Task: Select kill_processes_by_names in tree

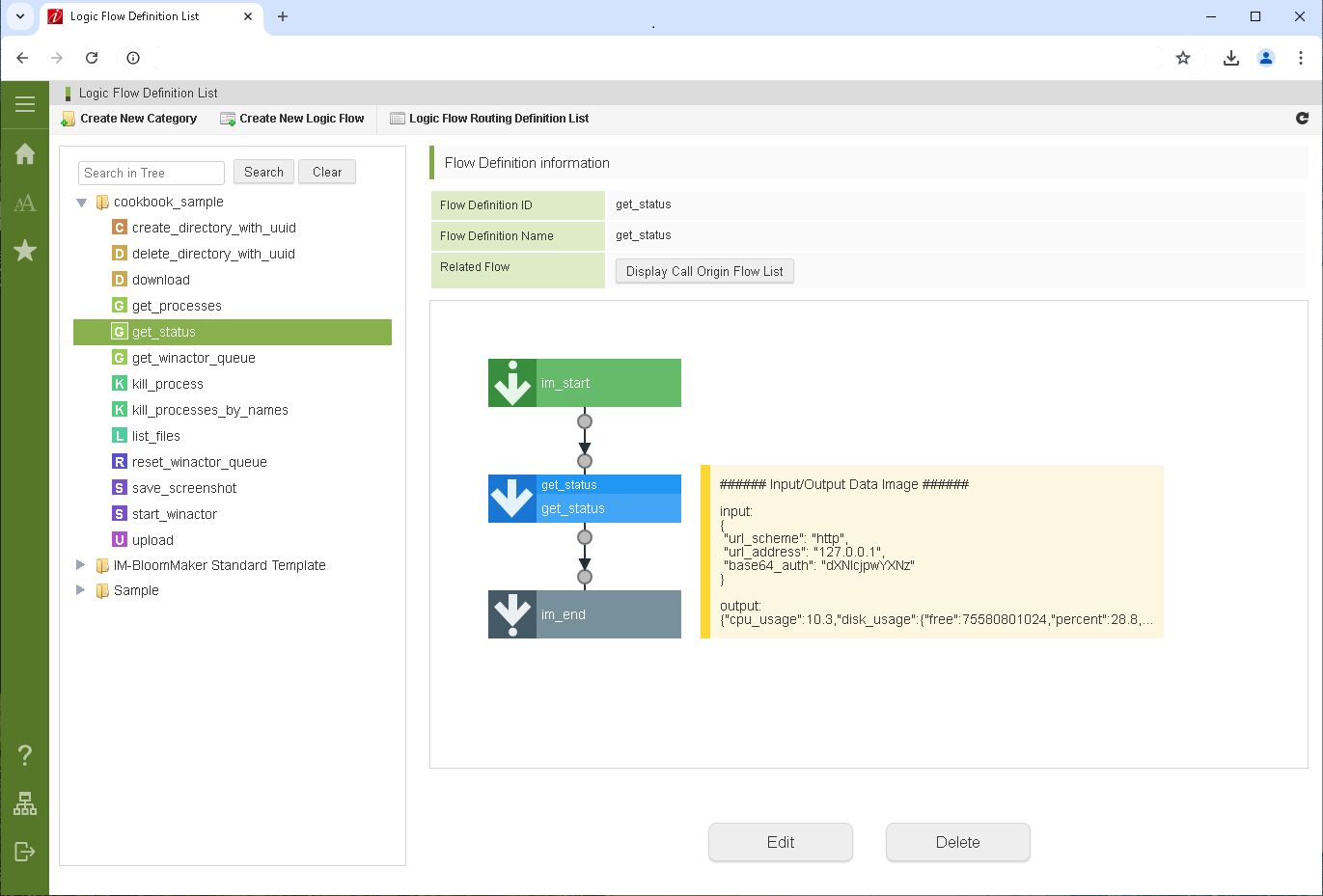Action: click(210, 410)
